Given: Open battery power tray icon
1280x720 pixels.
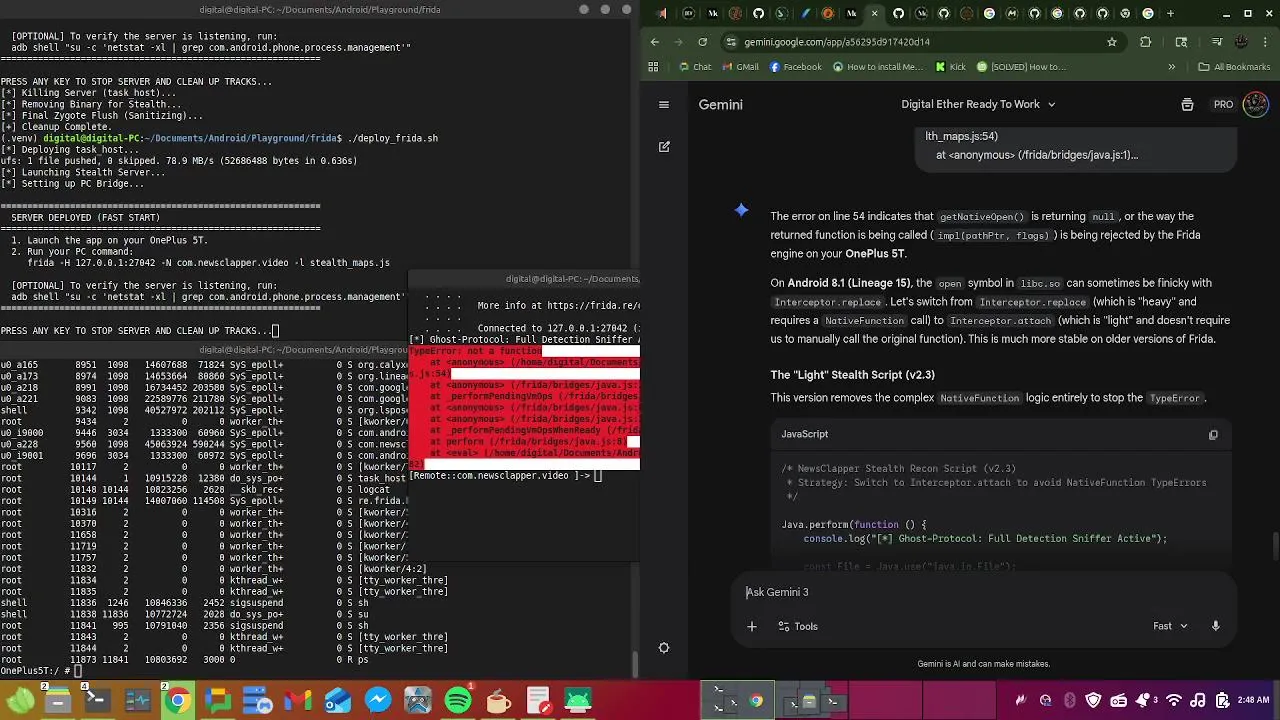Looking at the screenshot, I should (1222, 701).
